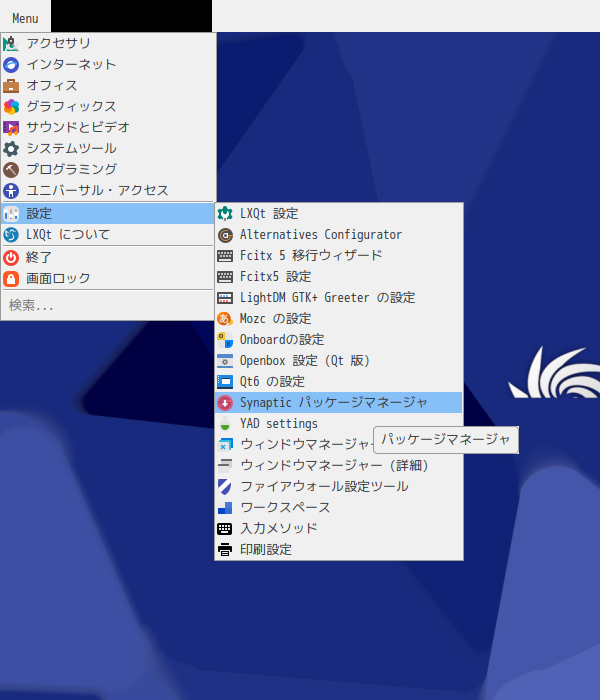
Task: Click the Openbox 設定 icon
Action: (225, 361)
